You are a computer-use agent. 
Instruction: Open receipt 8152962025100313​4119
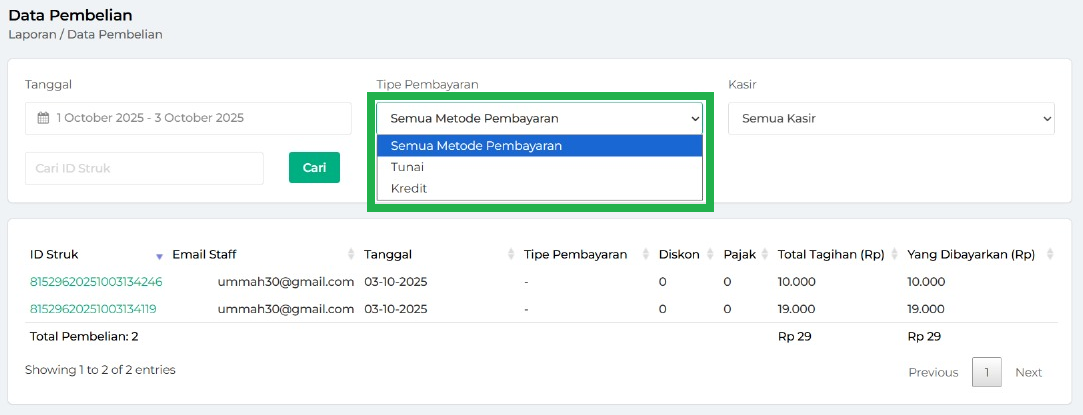point(93,309)
